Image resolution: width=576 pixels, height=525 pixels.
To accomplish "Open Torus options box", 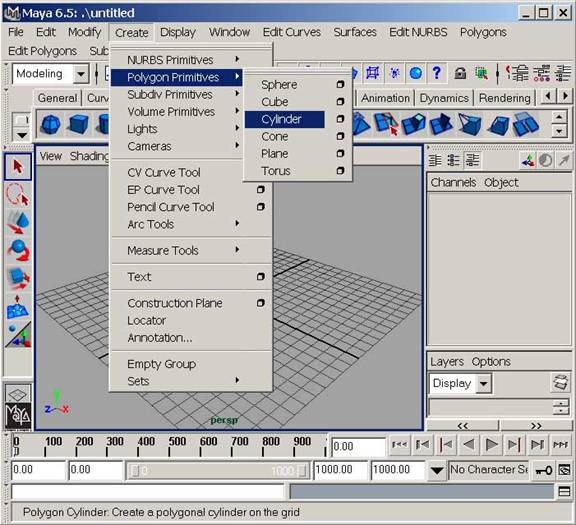I will 340,171.
